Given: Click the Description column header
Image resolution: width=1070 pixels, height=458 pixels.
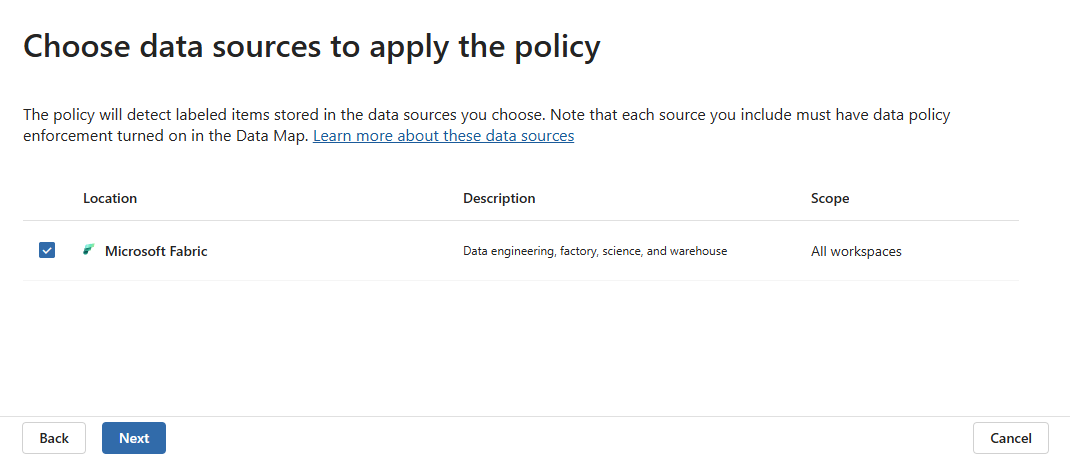Looking at the screenshot, I should pyautogui.click(x=499, y=198).
